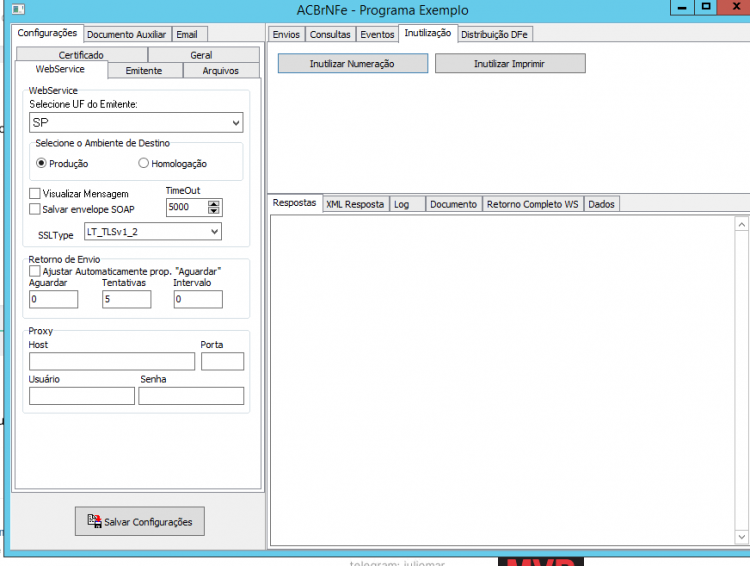Open the Eventos tab
Screen dimensions: 750x566
[x=377, y=34]
